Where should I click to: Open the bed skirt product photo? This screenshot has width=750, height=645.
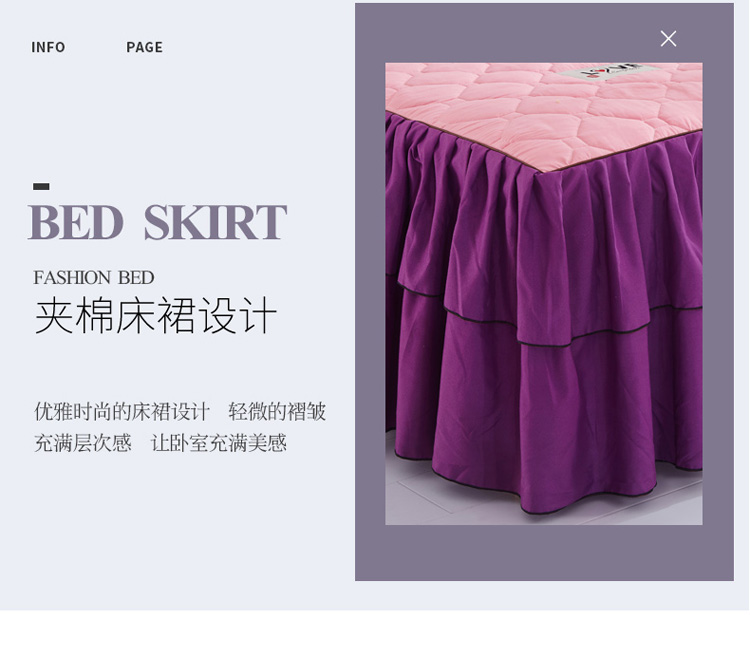click(544, 294)
